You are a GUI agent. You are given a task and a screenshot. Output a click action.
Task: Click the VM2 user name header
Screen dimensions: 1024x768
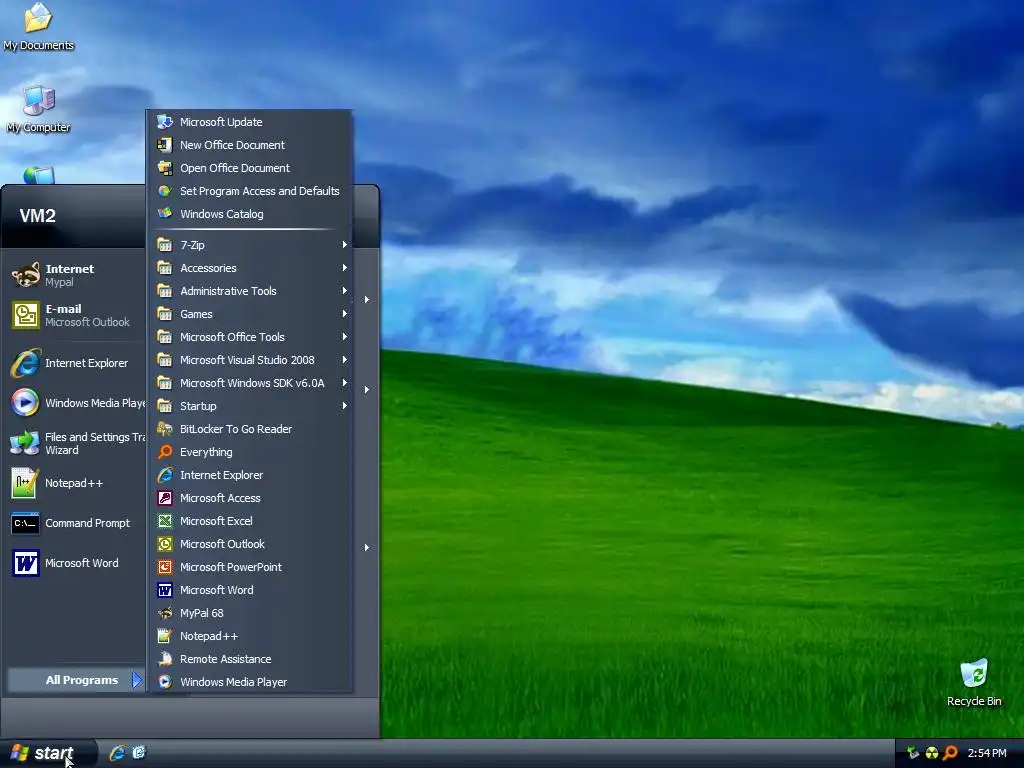tap(37, 216)
